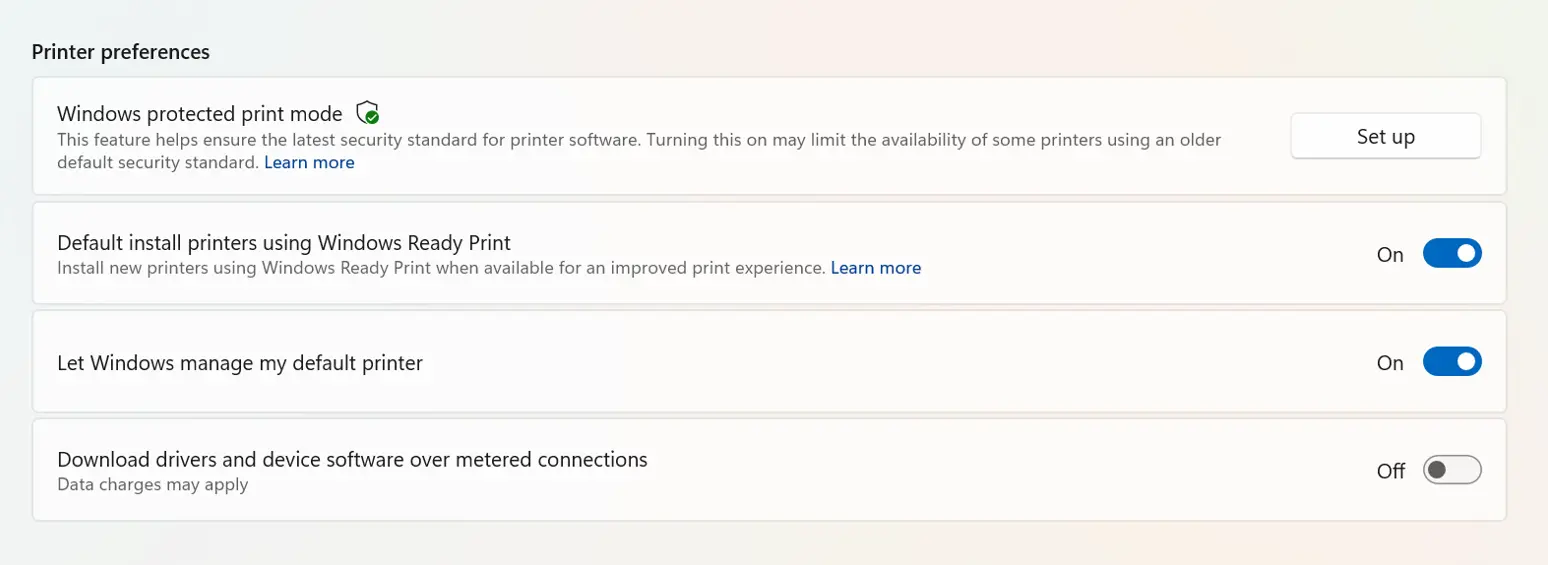Click the Data charges may apply note
The image size is (1548, 565).
point(152,485)
